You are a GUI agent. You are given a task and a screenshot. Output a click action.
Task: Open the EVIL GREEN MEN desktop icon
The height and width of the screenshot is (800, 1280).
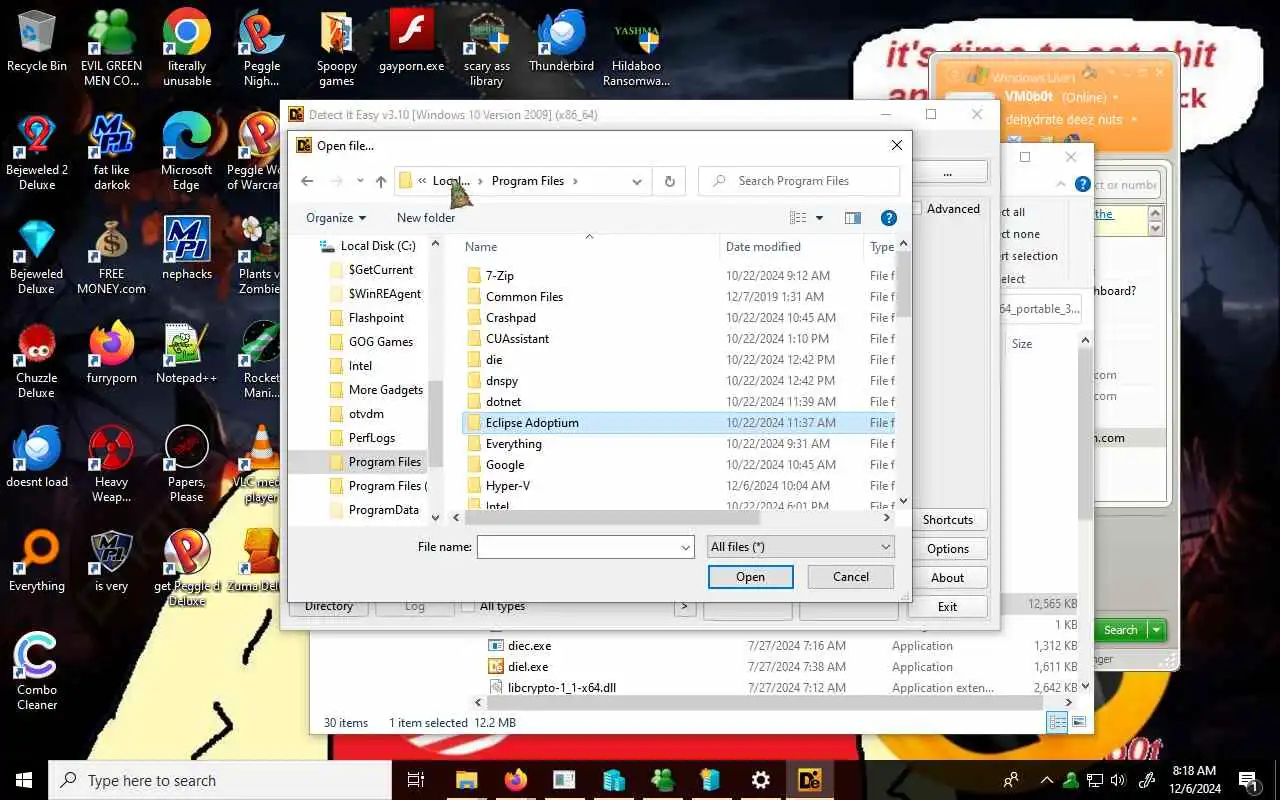click(111, 48)
